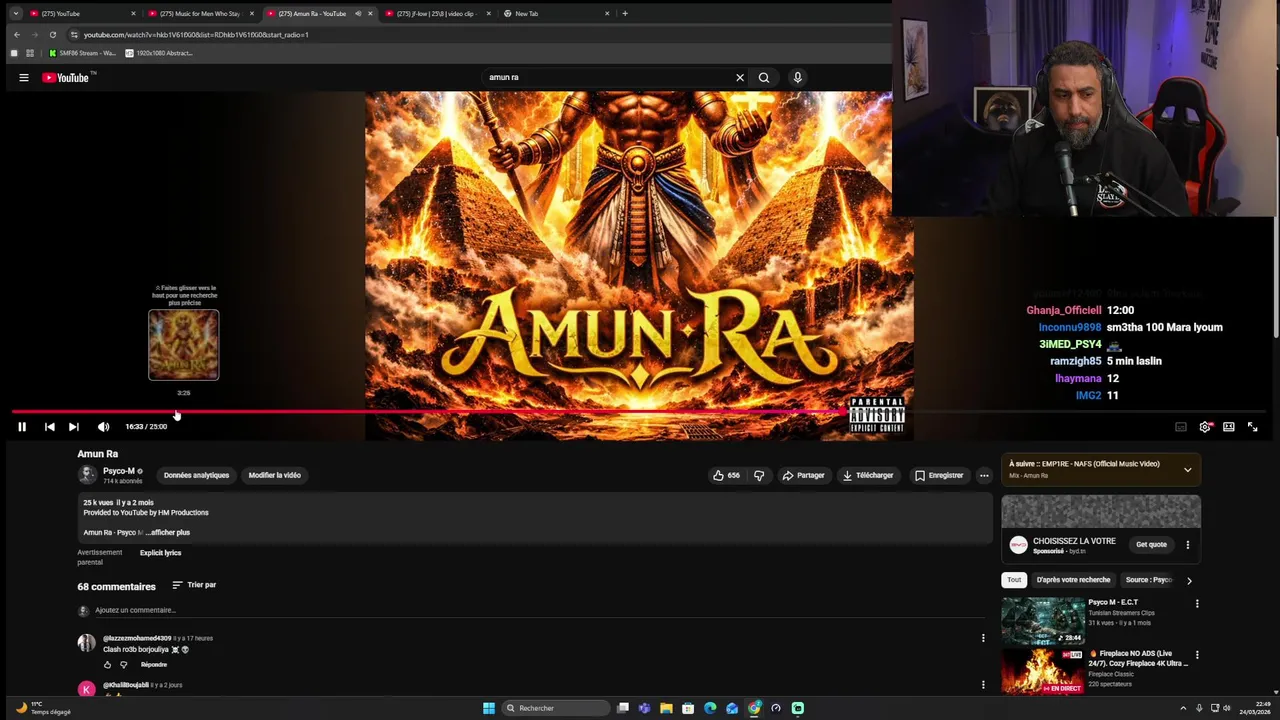
Task: Select the 'Tout' filter chip
Action: (1014, 580)
